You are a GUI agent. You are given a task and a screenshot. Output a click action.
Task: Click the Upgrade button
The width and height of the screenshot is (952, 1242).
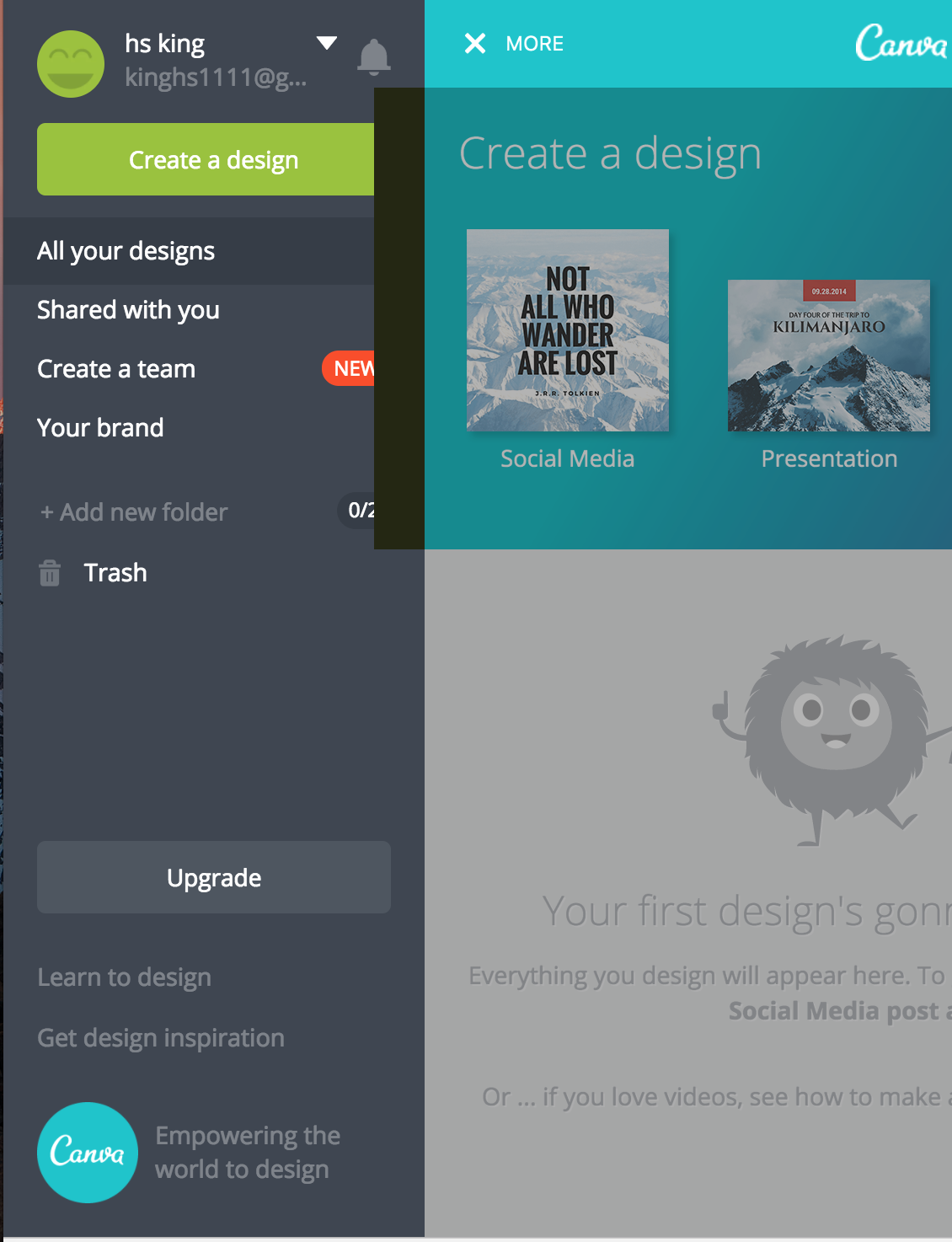(x=214, y=877)
